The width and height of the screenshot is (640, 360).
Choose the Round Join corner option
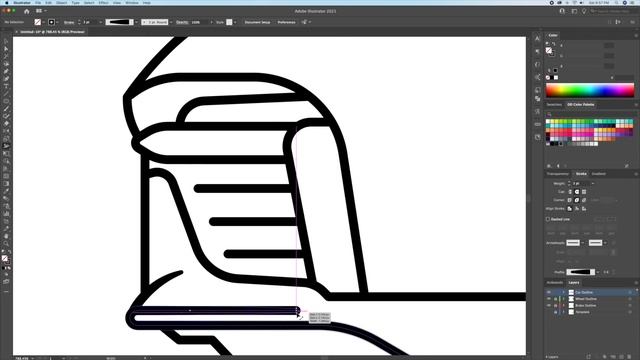(x=577, y=200)
